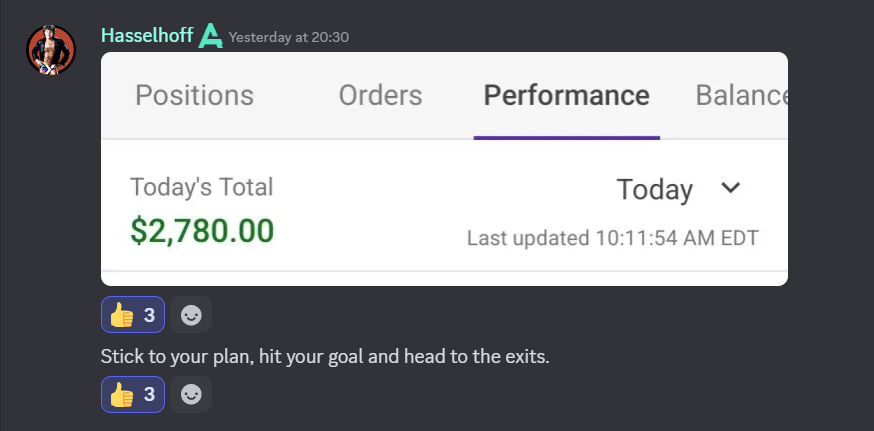The width and height of the screenshot is (874, 431).
Task: Select the Orders tab in screenshot
Action: [381, 95]
